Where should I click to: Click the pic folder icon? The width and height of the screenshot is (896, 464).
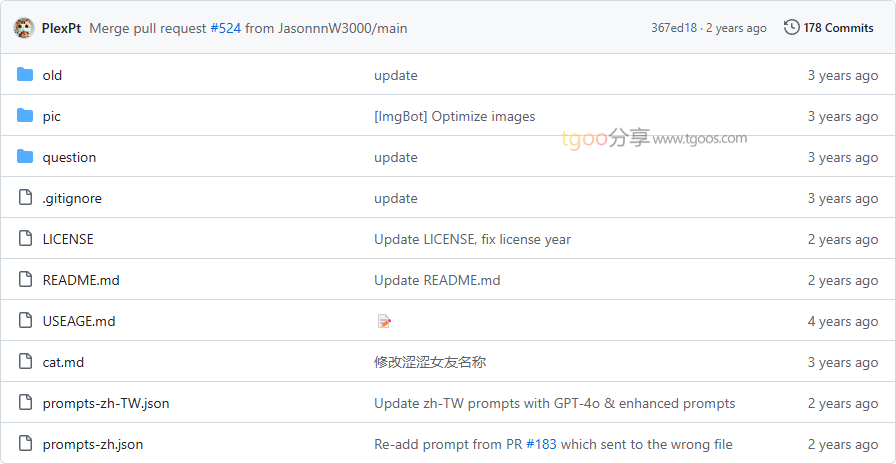tap(25, 116)
